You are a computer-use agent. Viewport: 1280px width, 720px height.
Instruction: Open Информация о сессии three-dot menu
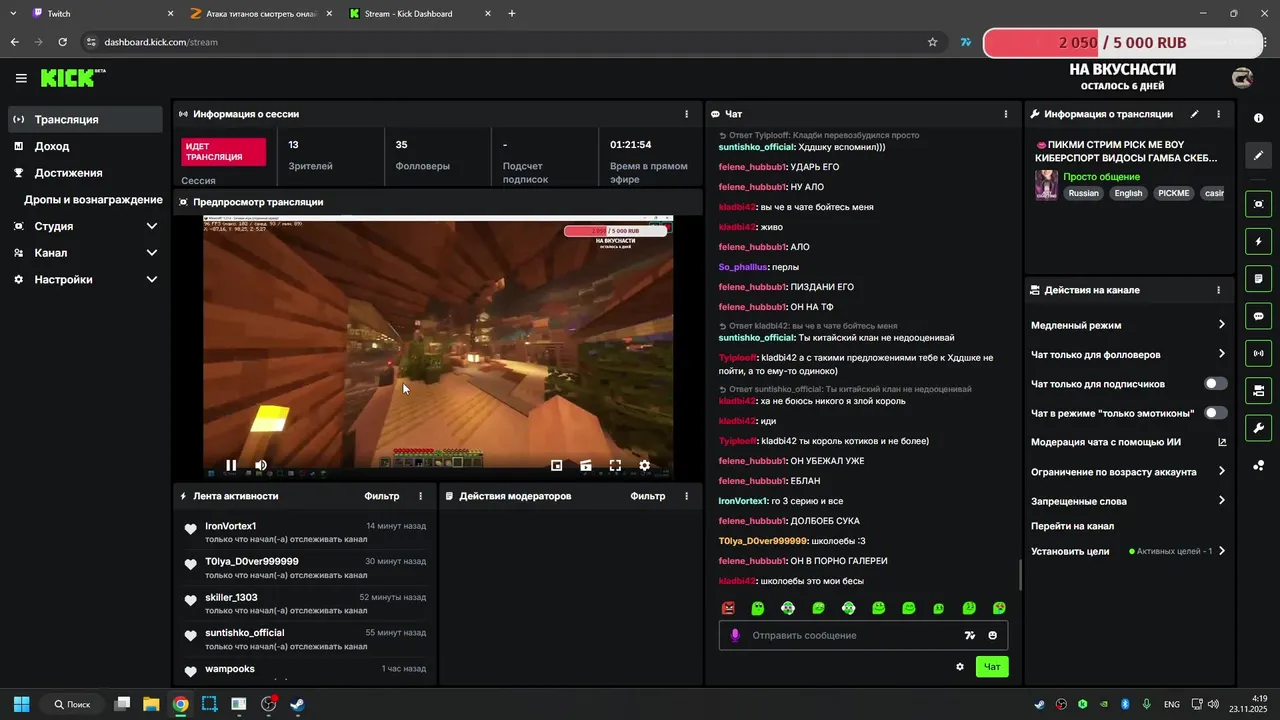(686, 114)
